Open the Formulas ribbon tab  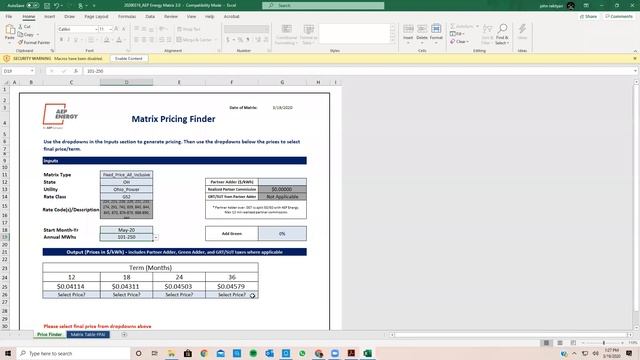point(127,17)
